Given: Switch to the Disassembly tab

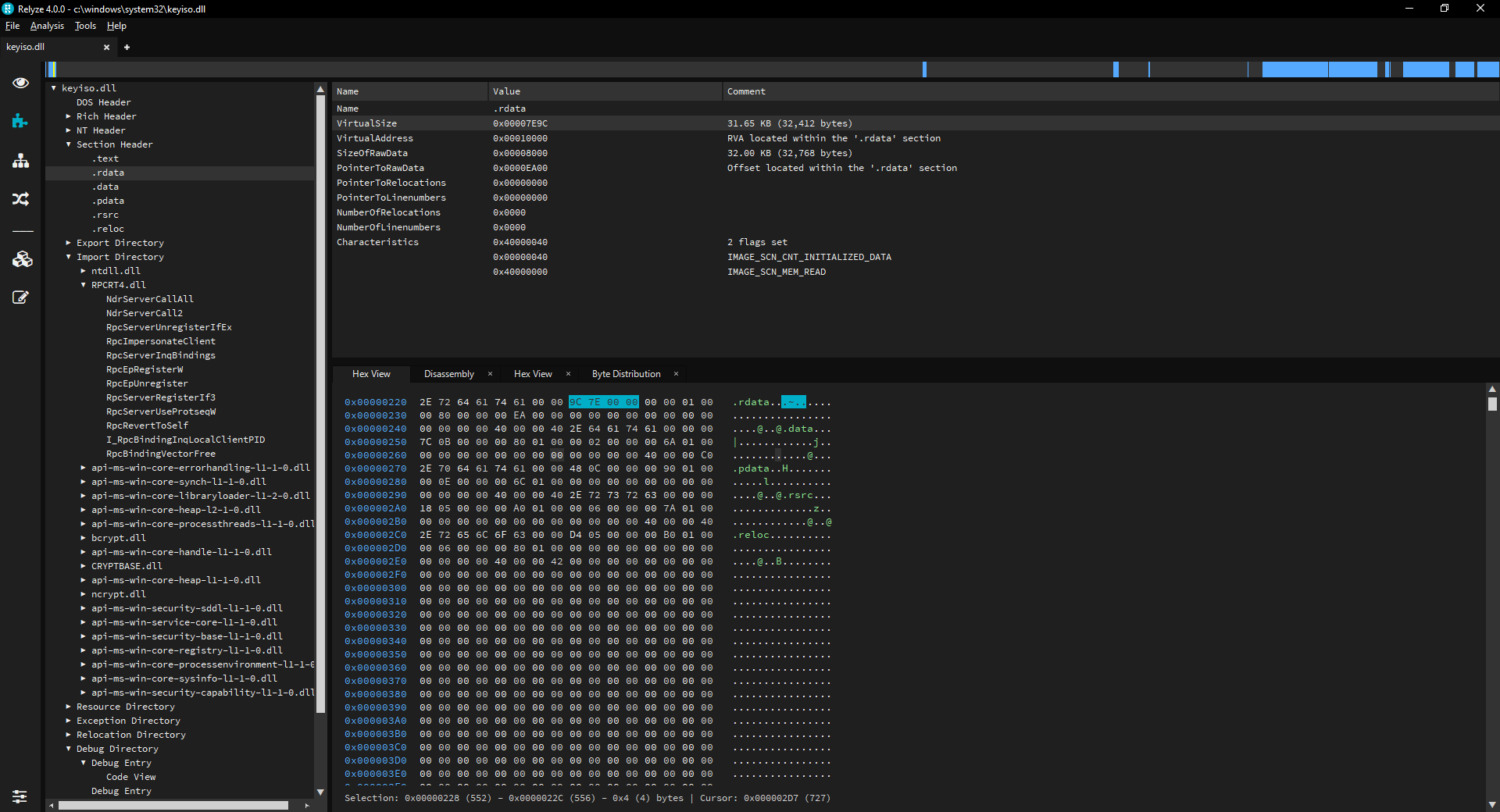Looking at the screenshot, I should (x=449, y=374).
